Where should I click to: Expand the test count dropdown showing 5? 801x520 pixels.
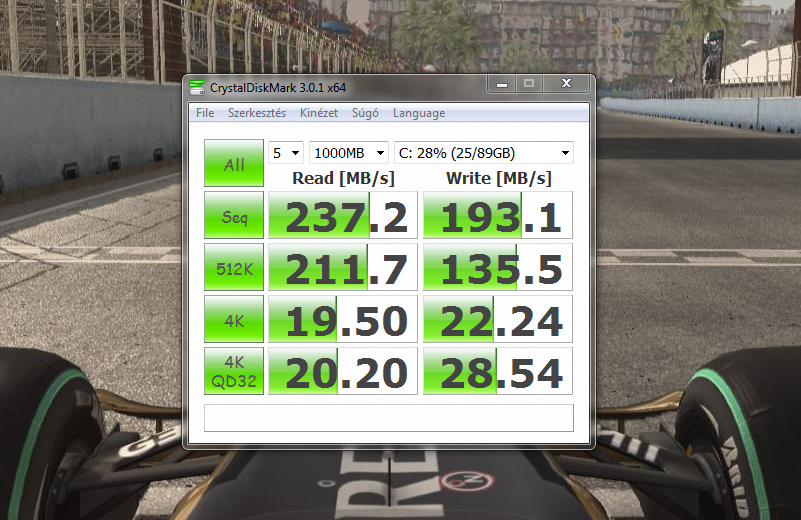tap(286, 153)
